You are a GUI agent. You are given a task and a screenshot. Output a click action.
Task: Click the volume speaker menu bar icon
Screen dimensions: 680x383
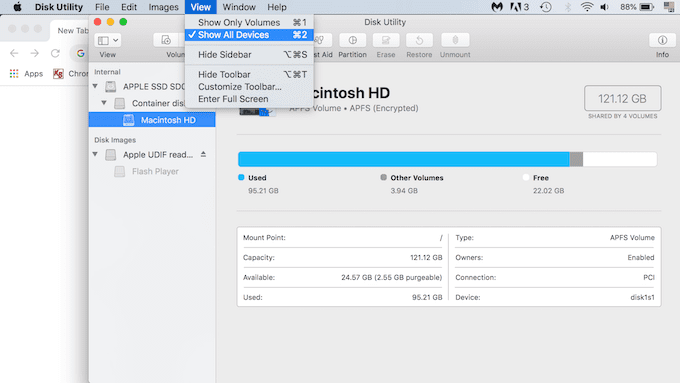[x=605, y=7]
